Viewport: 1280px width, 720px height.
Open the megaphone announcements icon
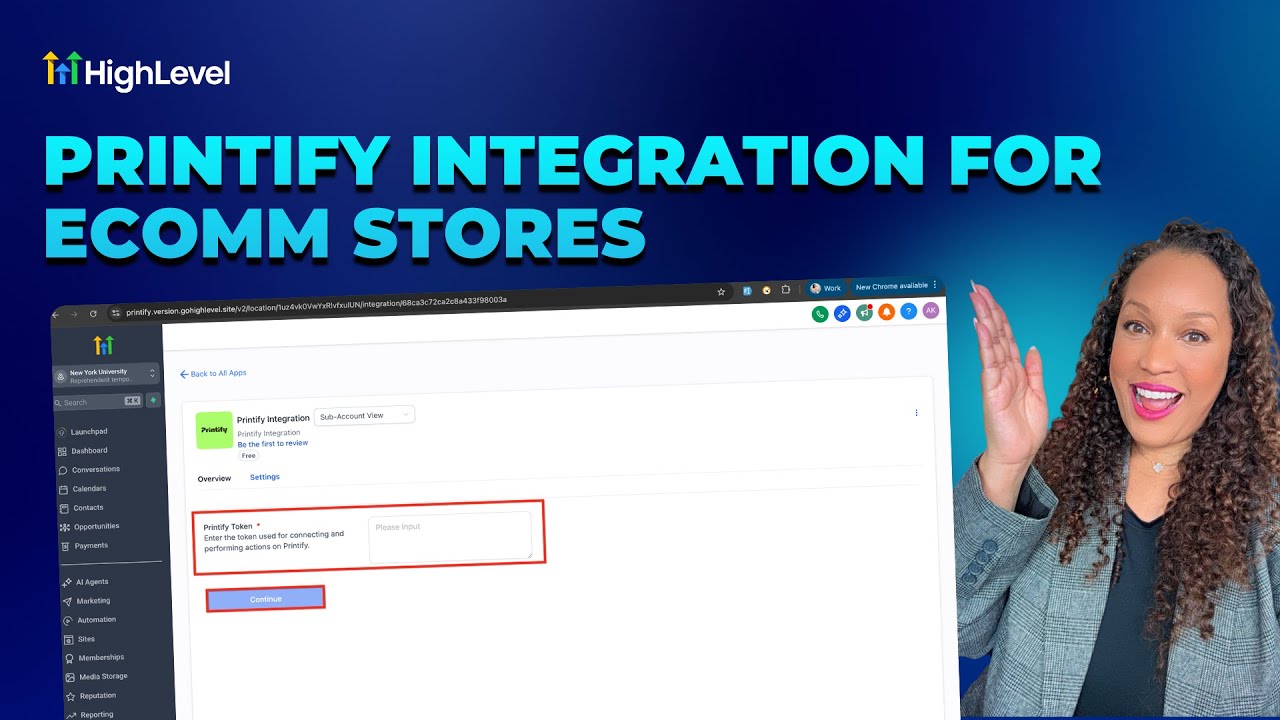864,313
